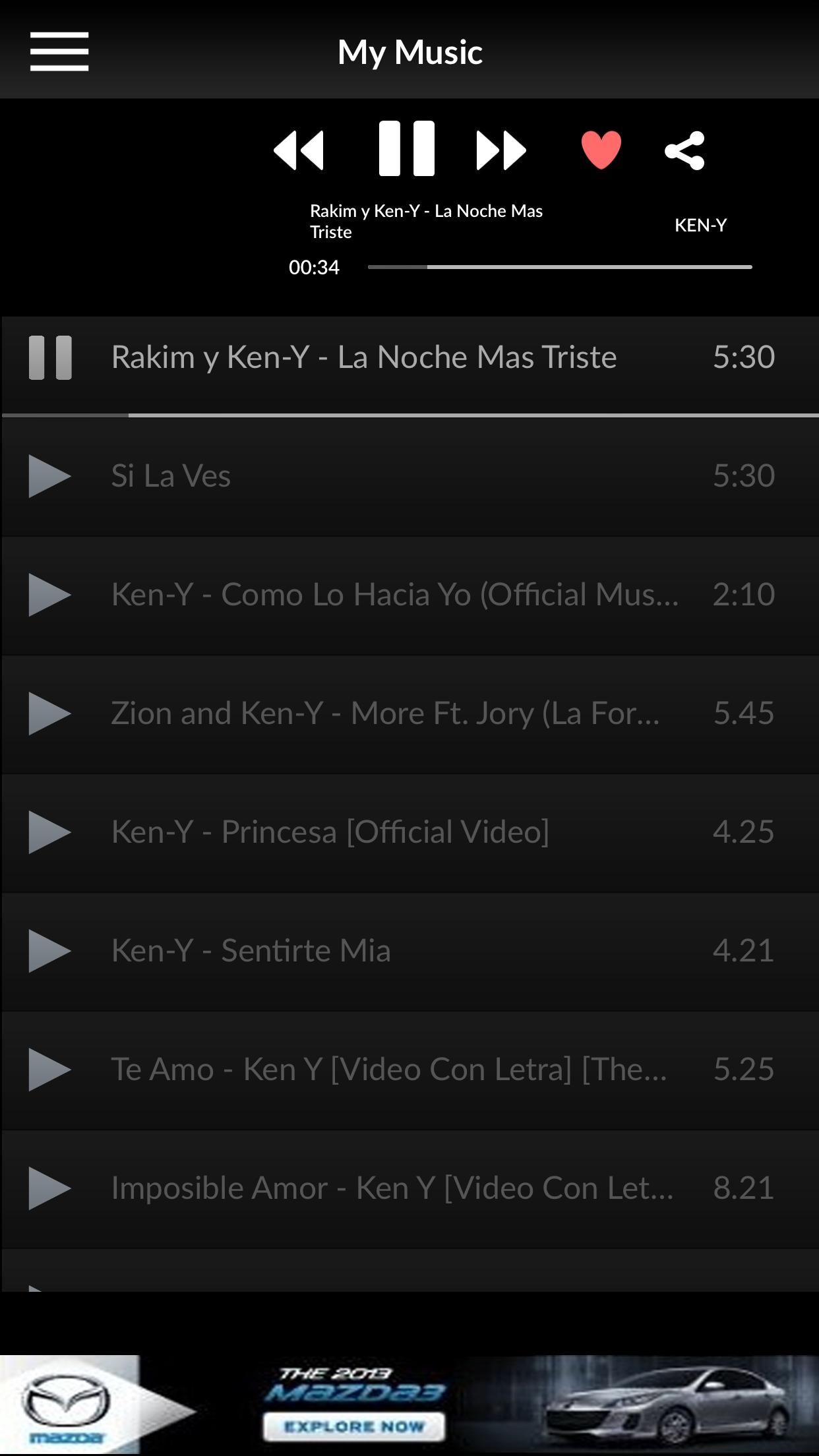The width and height of the screenshot is (819, 1456).
Task: Skip to the next track
Action: click(x=501, y=150)
